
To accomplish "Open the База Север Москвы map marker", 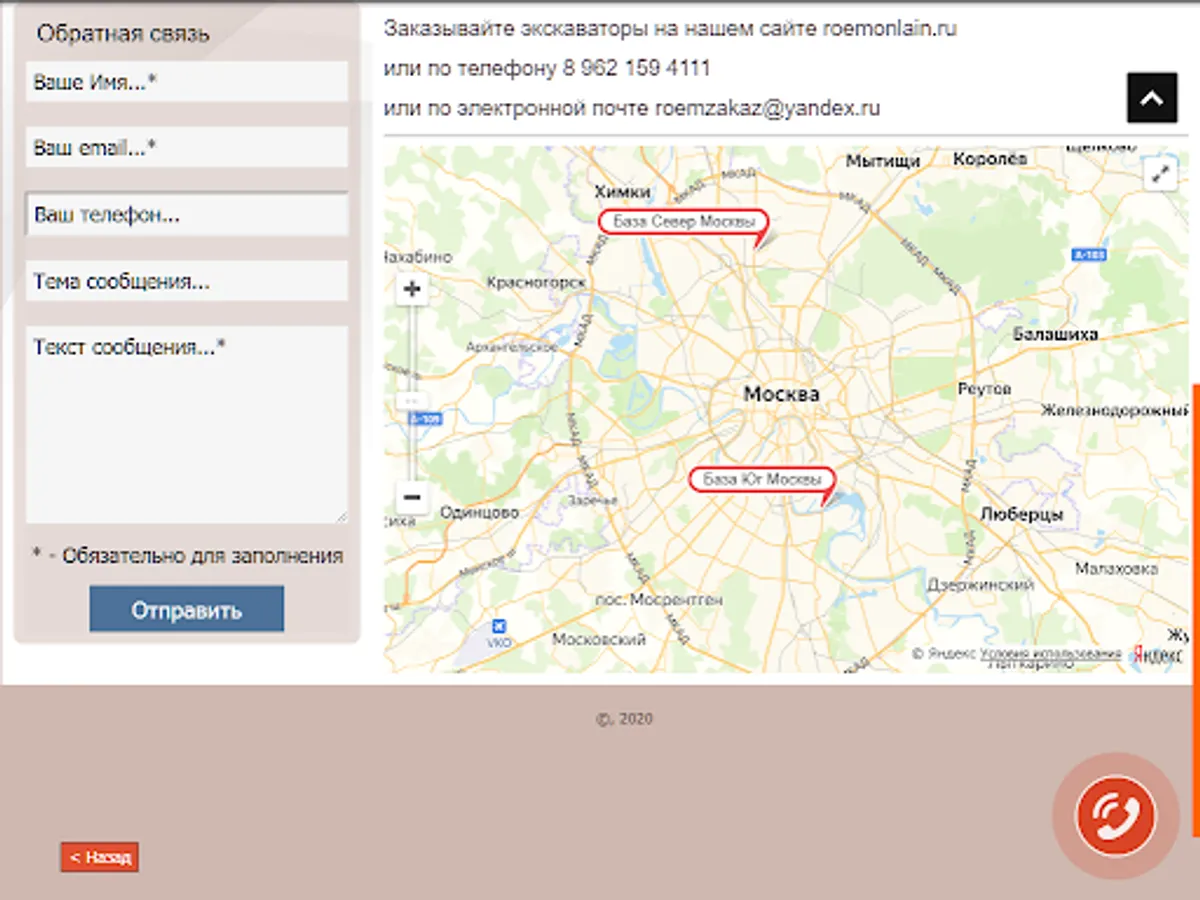I will (x=684, y=222).
